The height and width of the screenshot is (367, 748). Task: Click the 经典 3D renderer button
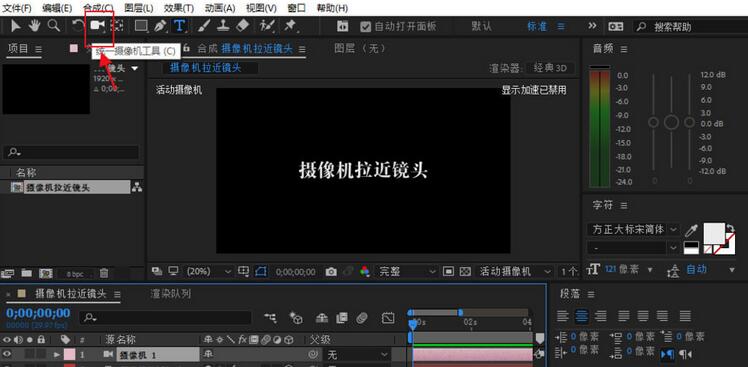[x=551, y=68]
